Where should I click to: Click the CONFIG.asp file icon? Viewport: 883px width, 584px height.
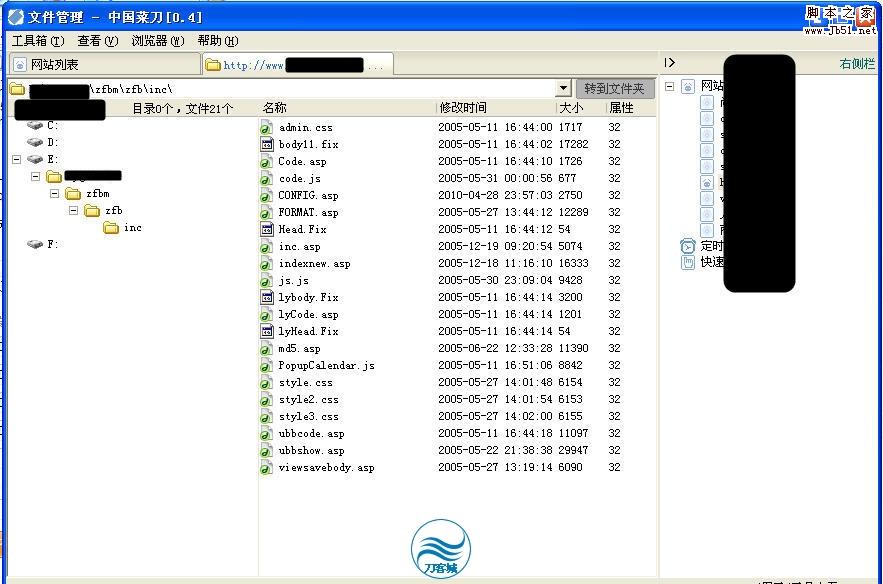(266, 195)
